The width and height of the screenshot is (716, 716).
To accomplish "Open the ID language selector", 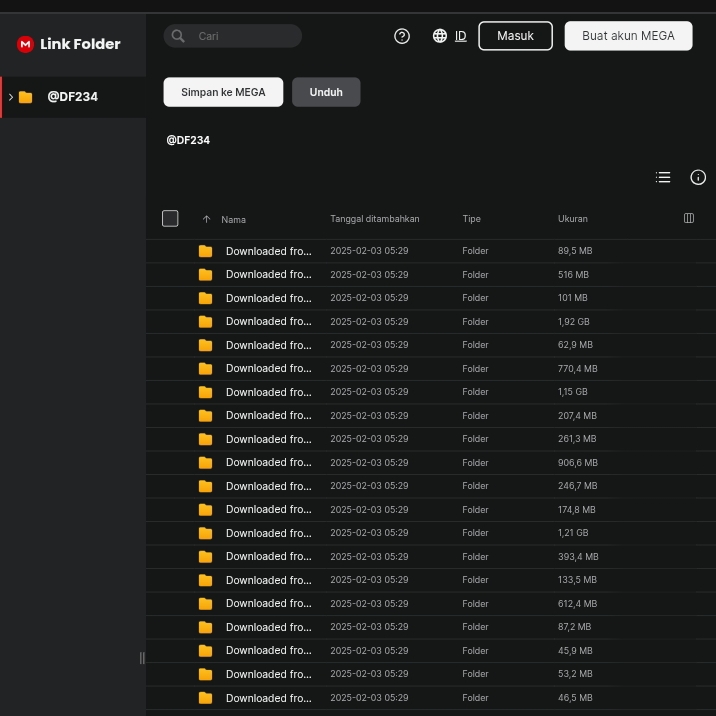I will (x=460, y=36).
